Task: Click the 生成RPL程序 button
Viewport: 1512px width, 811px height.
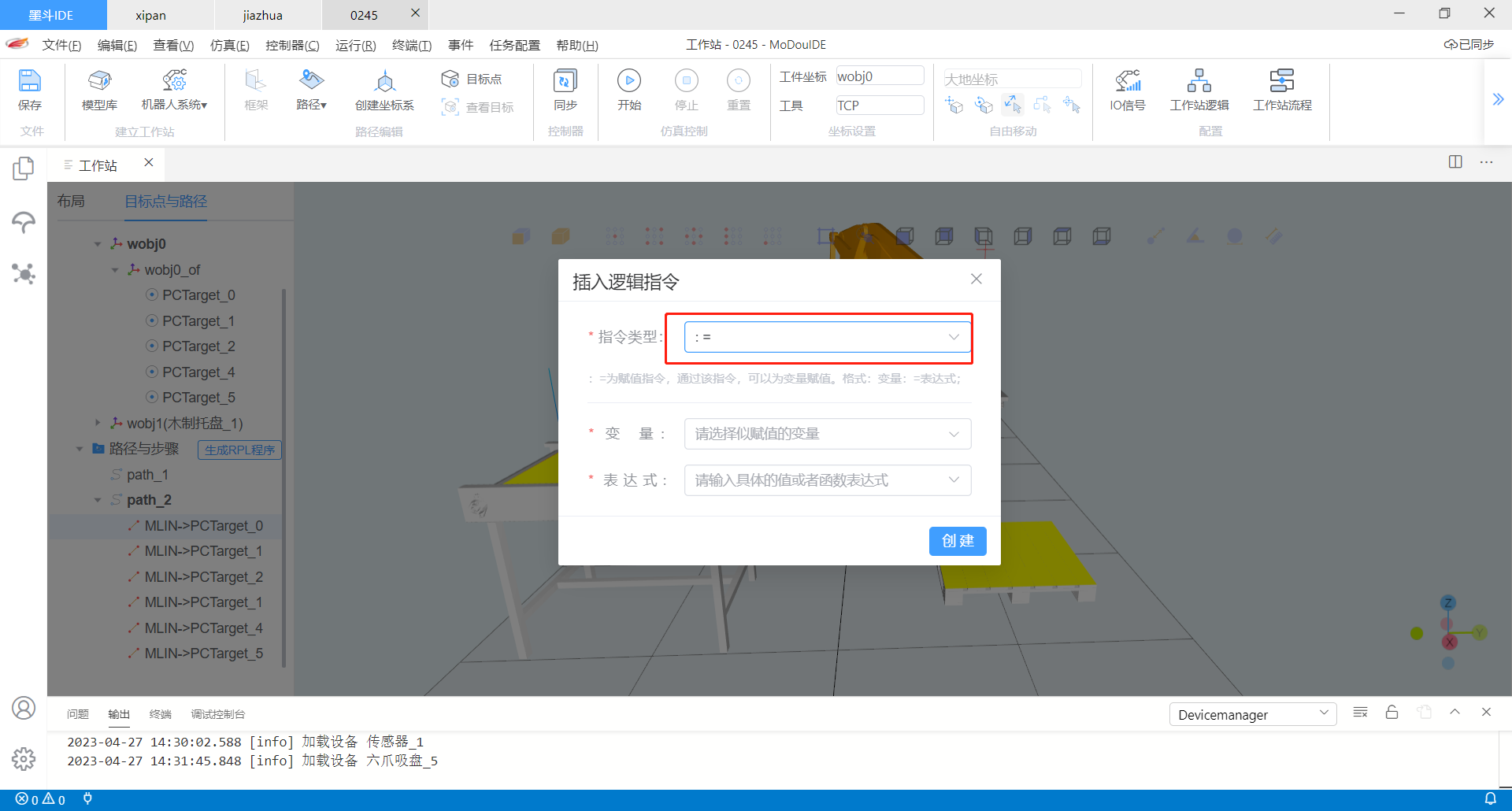Action: click(239, 450)
